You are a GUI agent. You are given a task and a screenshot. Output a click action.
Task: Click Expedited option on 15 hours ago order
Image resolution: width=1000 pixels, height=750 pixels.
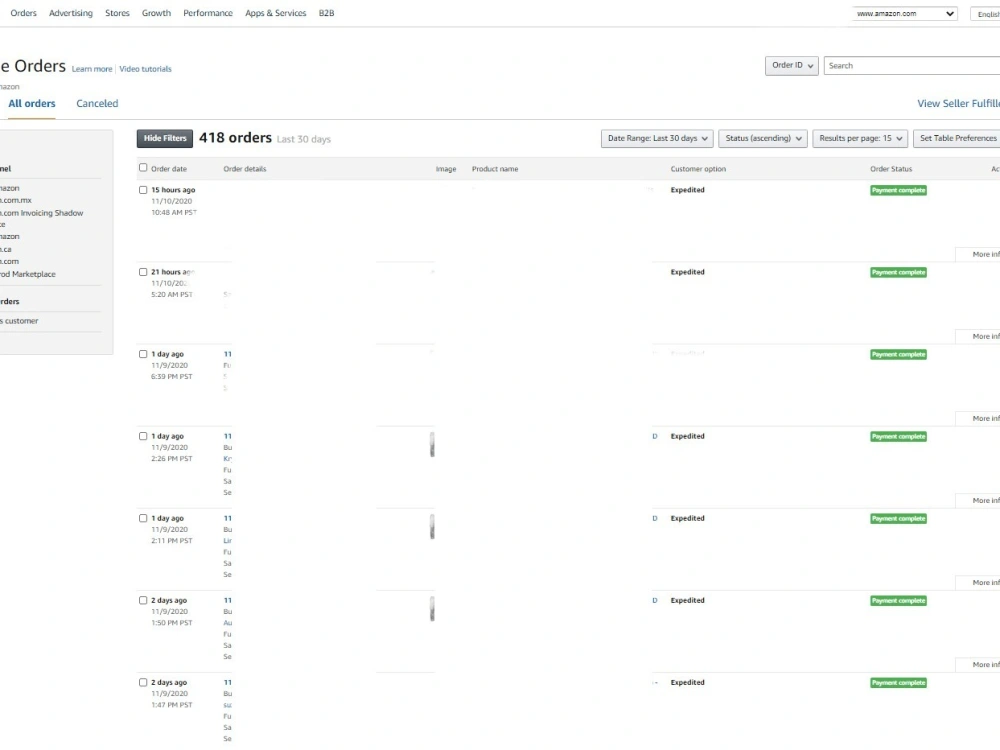click(x=688, y=190)
